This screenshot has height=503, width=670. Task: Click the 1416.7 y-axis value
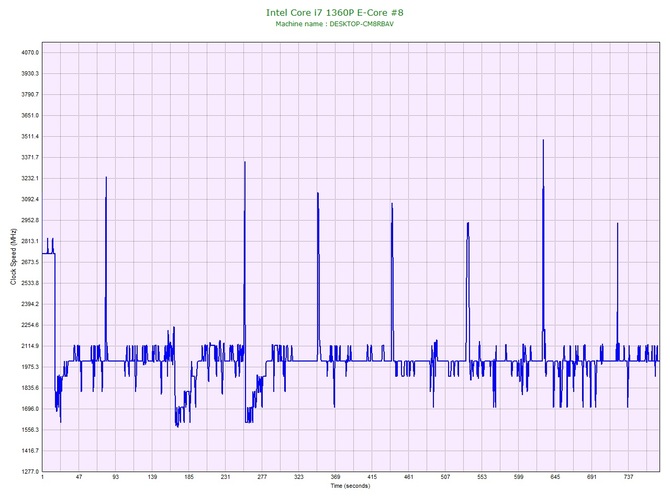tap(30, 450)
